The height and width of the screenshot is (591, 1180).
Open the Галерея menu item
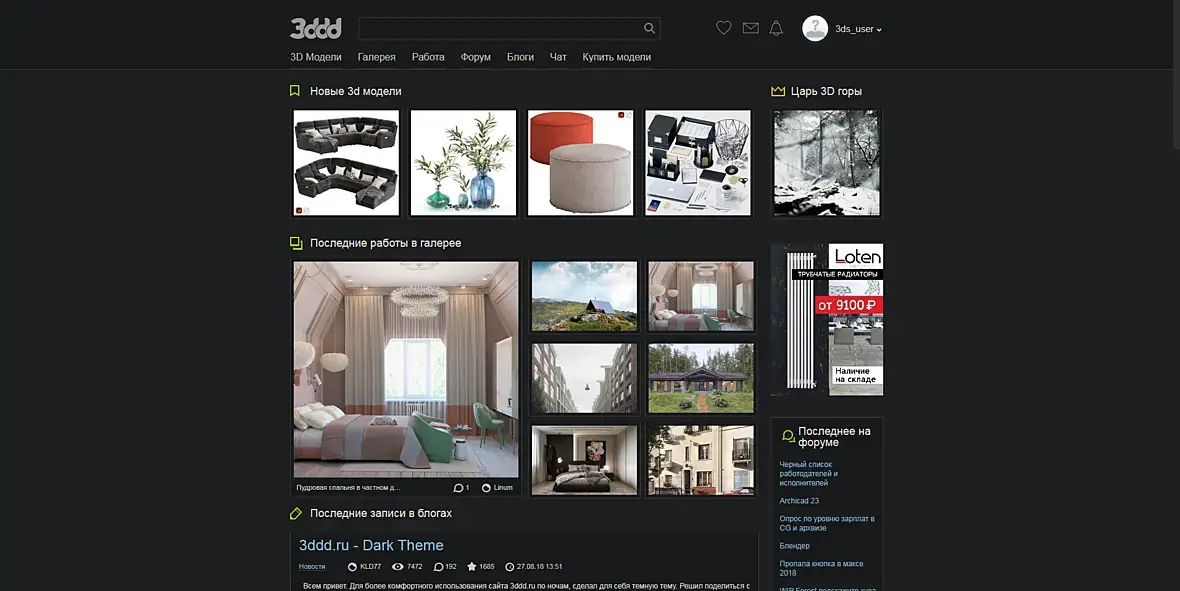[376, 57]
